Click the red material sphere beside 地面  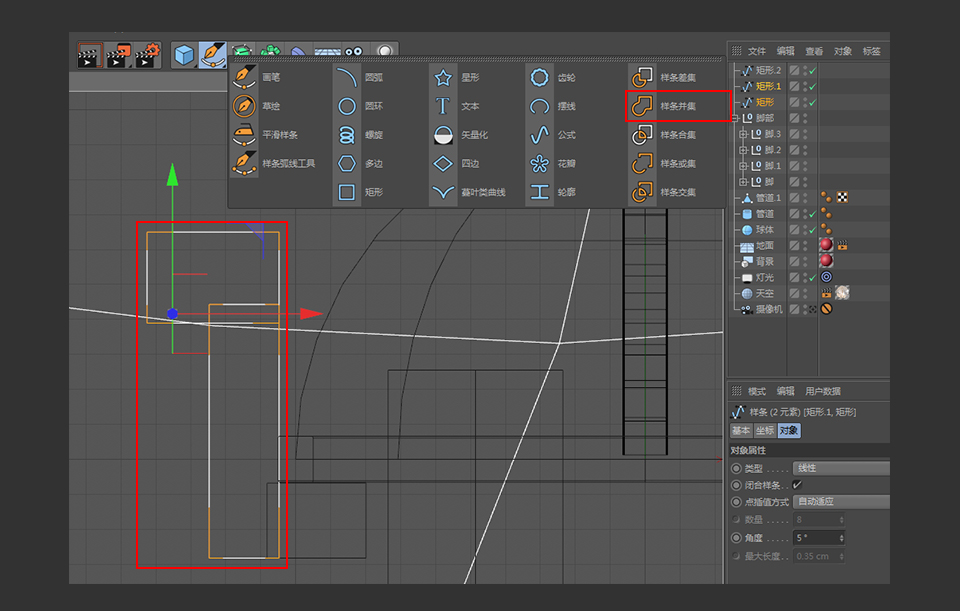pyautogui.click(x=824, y=244)
